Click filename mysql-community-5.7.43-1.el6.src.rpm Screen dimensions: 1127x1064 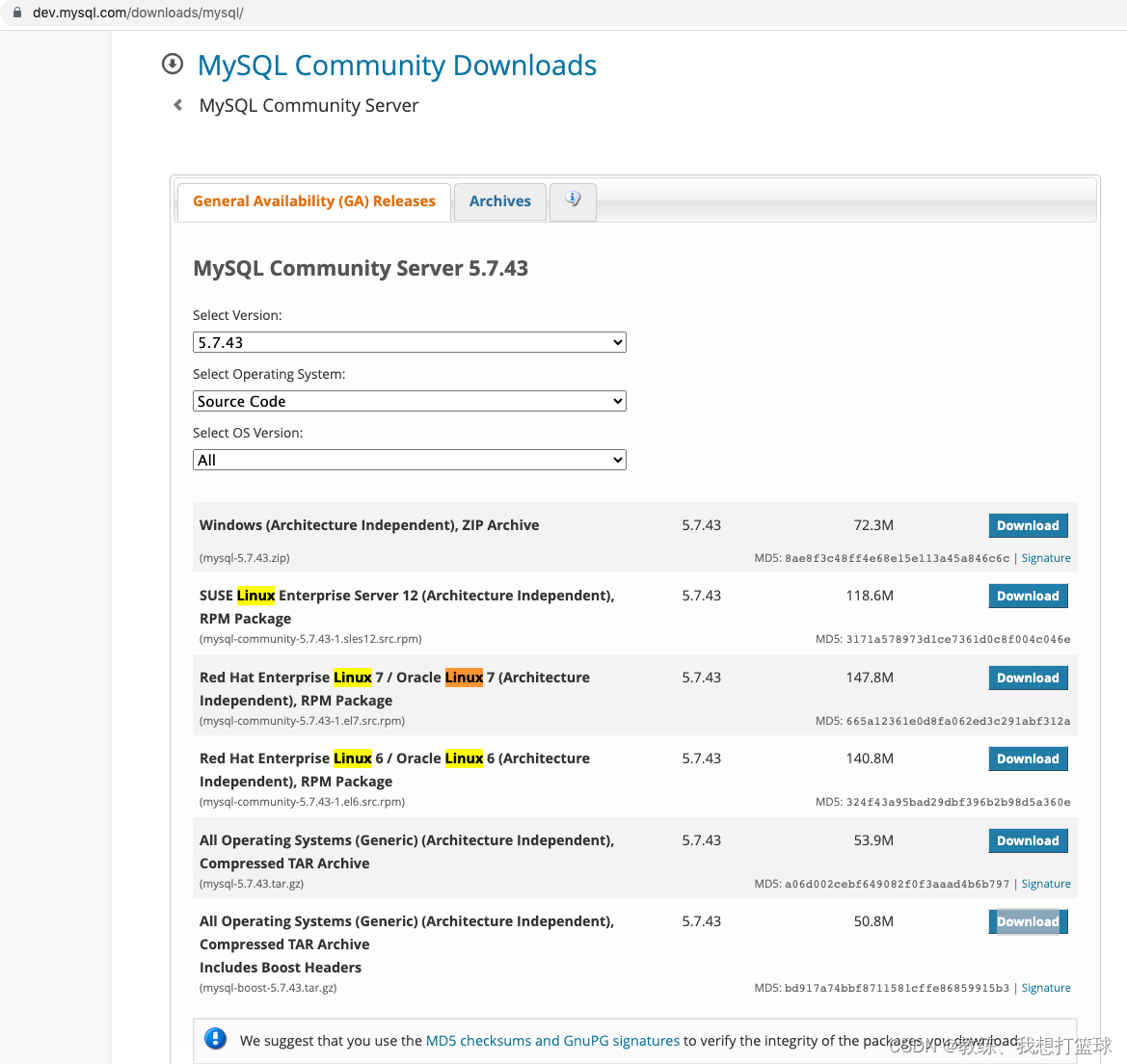pos(302,802)
